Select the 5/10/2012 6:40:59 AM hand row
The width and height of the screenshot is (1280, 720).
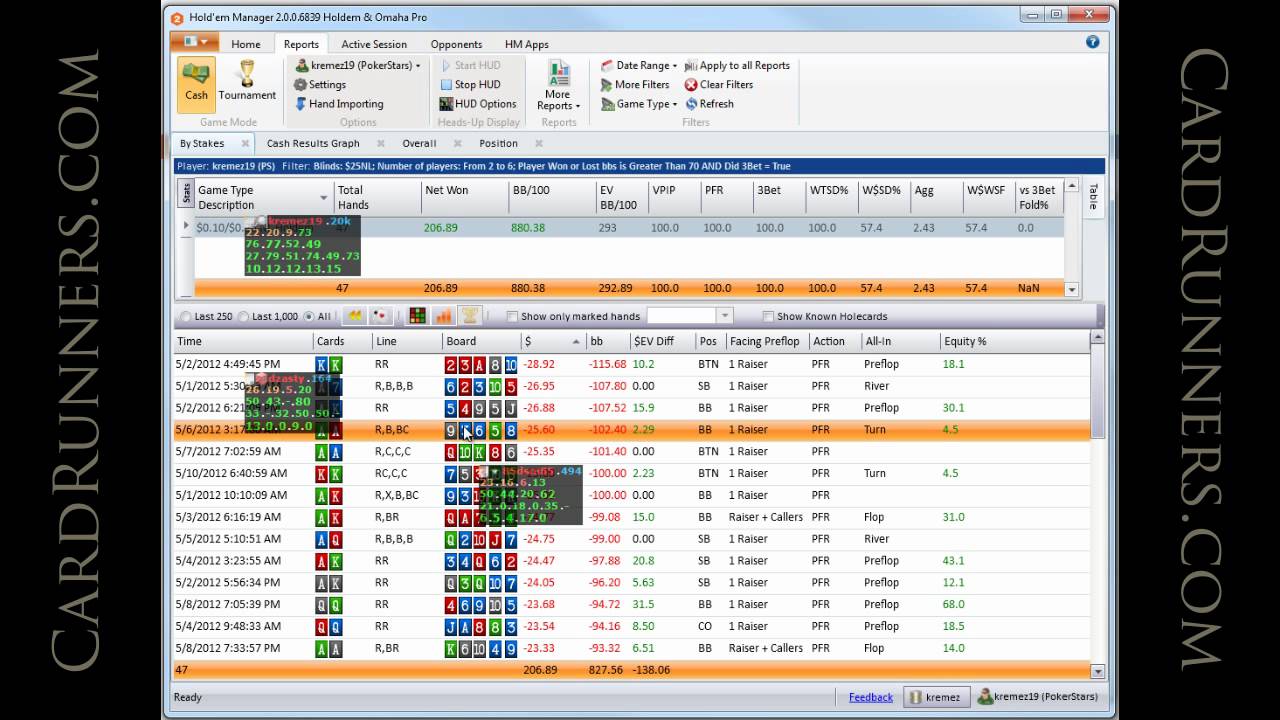click(632, 473)
